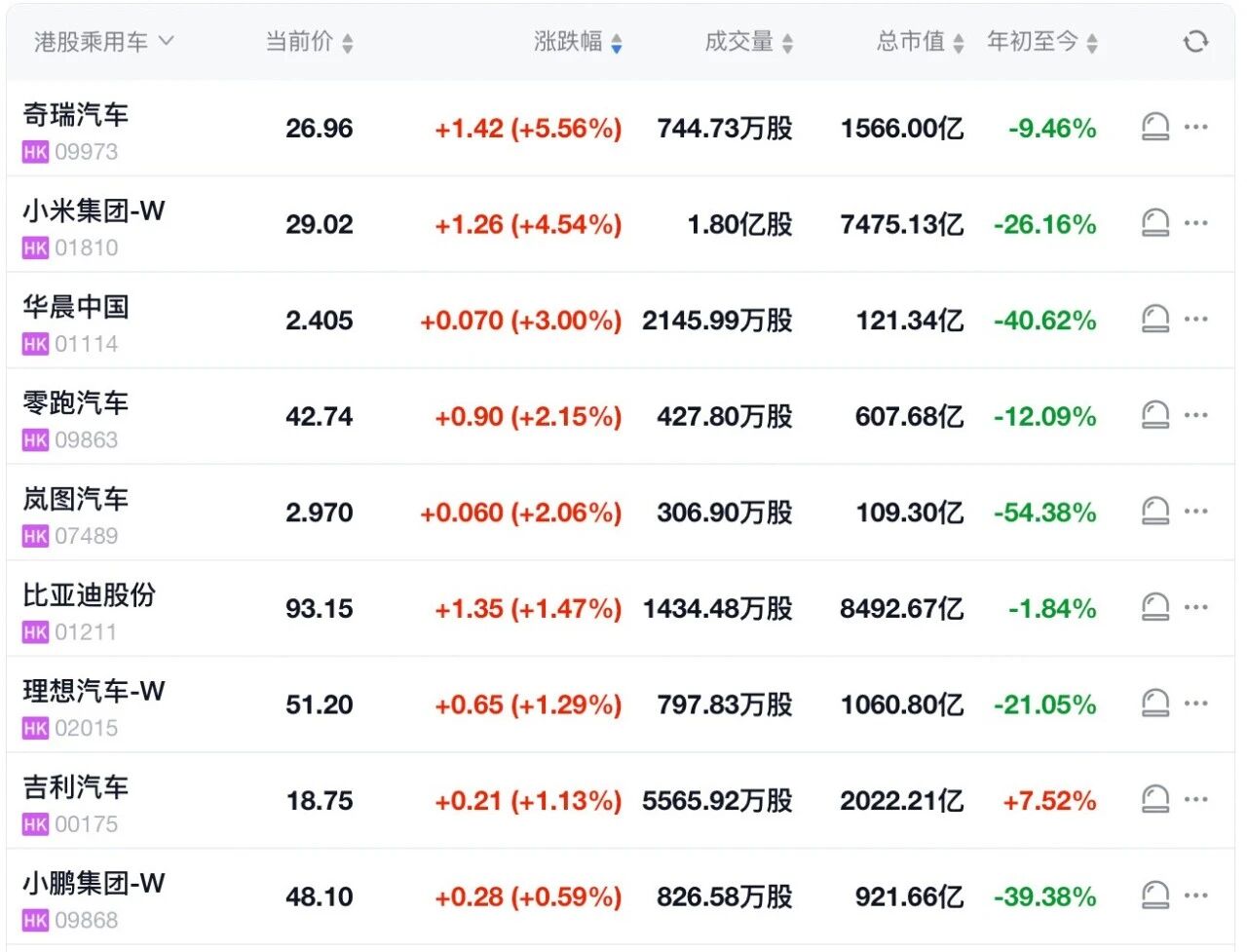This screenshot has height=952, width=1247.
Task: Set alert bell for 小米集团-W
Action: click(x=1155, y=223)
